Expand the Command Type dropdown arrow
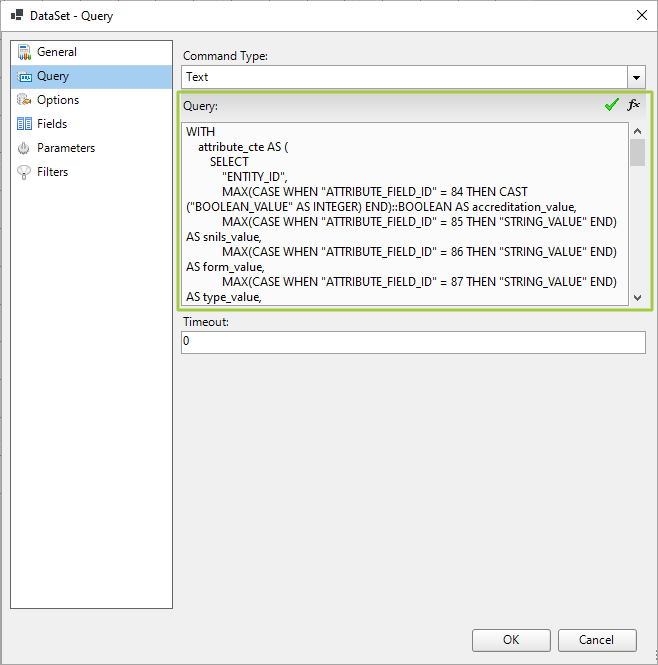The width and height of the screenshot is (658, 665). pyautogui.click(x=636, y=77)
